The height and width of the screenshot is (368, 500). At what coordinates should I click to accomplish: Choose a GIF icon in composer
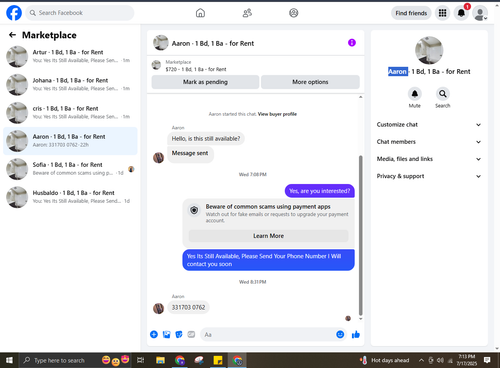point(191,334)
